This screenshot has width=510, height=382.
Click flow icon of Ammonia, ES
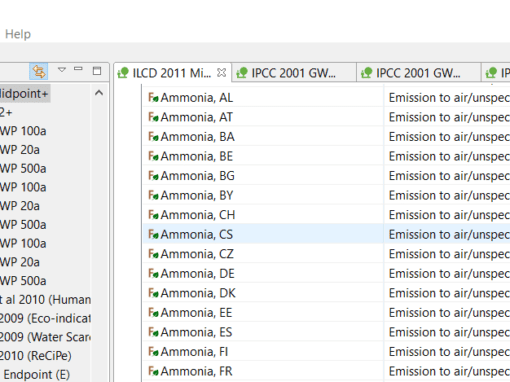point(153,332)
